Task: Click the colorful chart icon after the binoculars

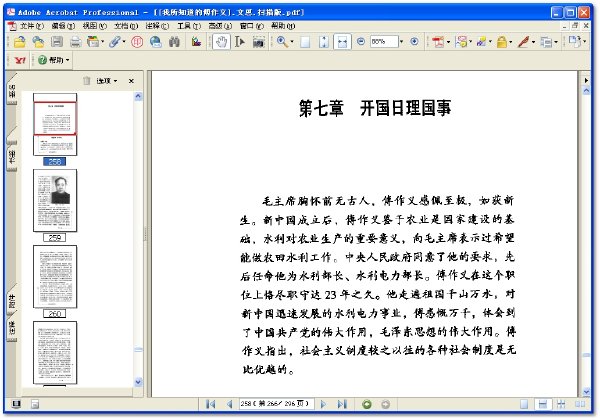Action: [196, 42]
